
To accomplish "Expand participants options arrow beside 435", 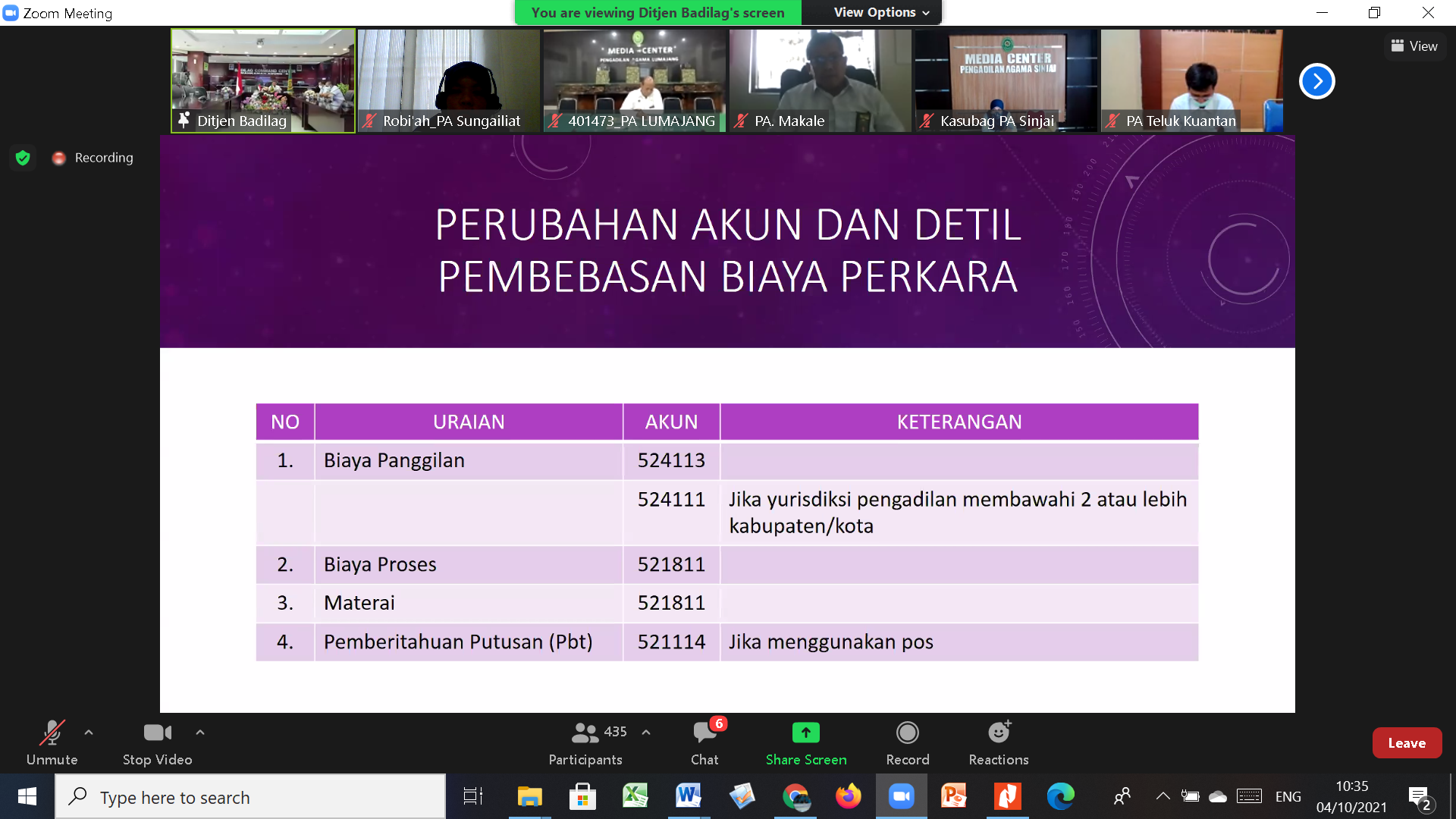I will pyautogui.click(x=646, y=733).
